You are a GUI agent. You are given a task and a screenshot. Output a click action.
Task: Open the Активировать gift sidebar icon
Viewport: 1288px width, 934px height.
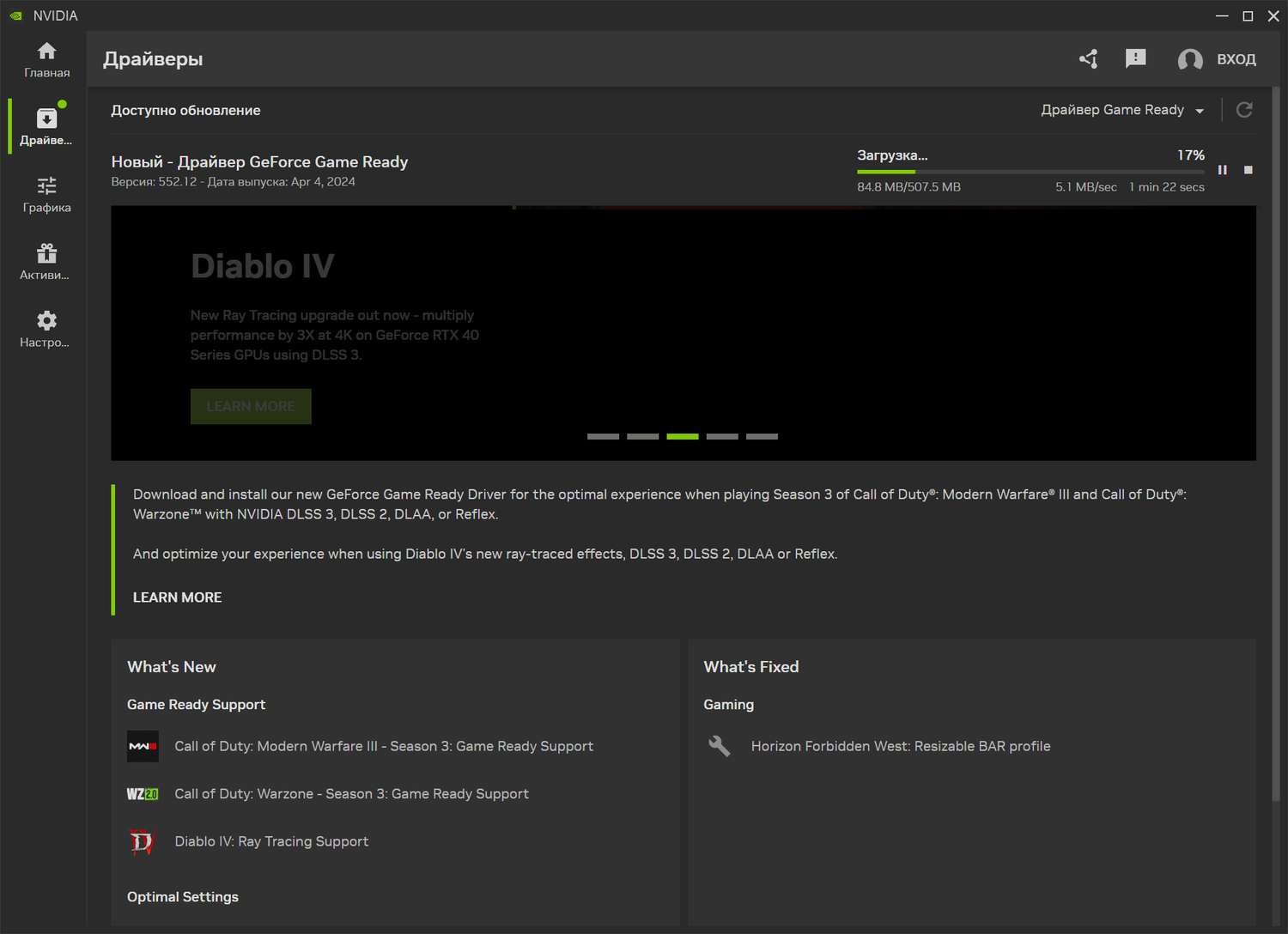click(46, 262)
